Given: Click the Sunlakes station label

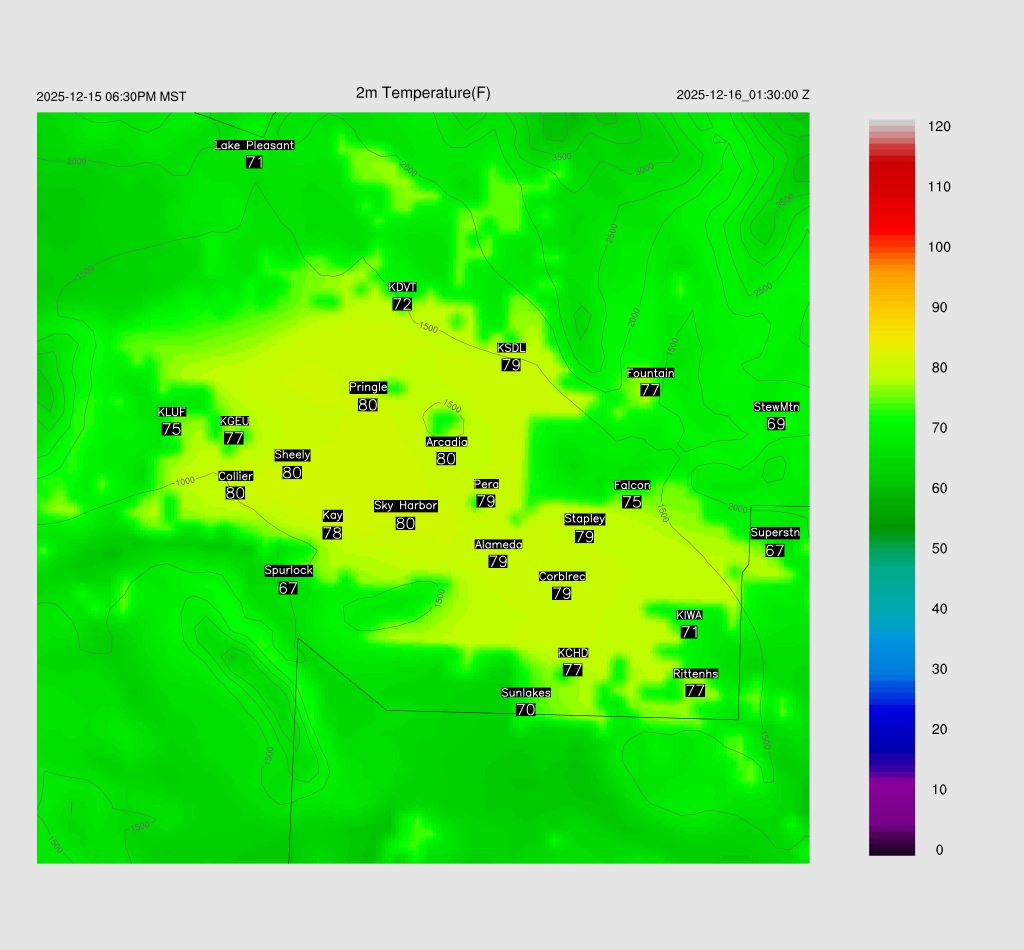Looking at the screenshot, I should pos(526,693).
